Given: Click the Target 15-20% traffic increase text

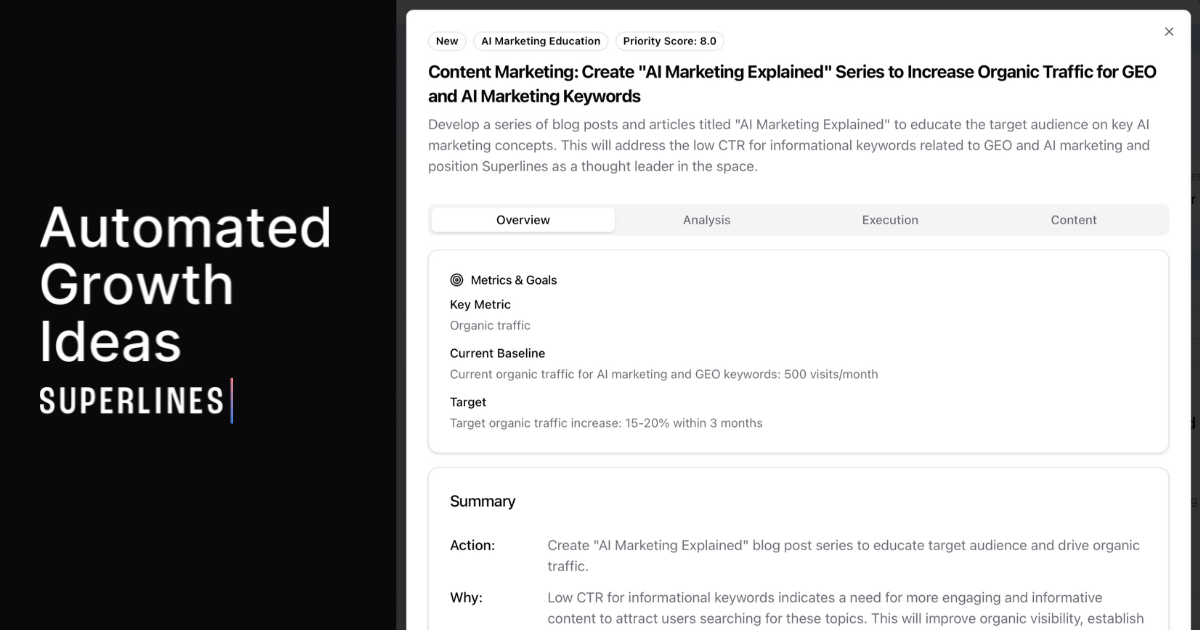Looking at the screenshot, I should [x=606, y=423].
